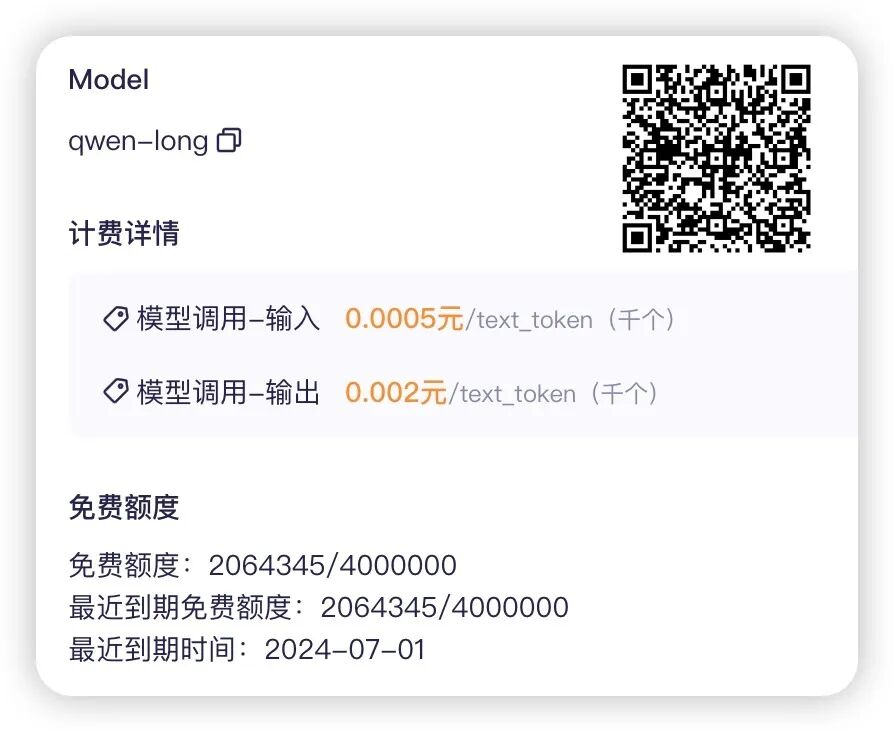894x732 pixels.
Task: Click the bold 免费额度 section heading
Action: coord(124,507)
